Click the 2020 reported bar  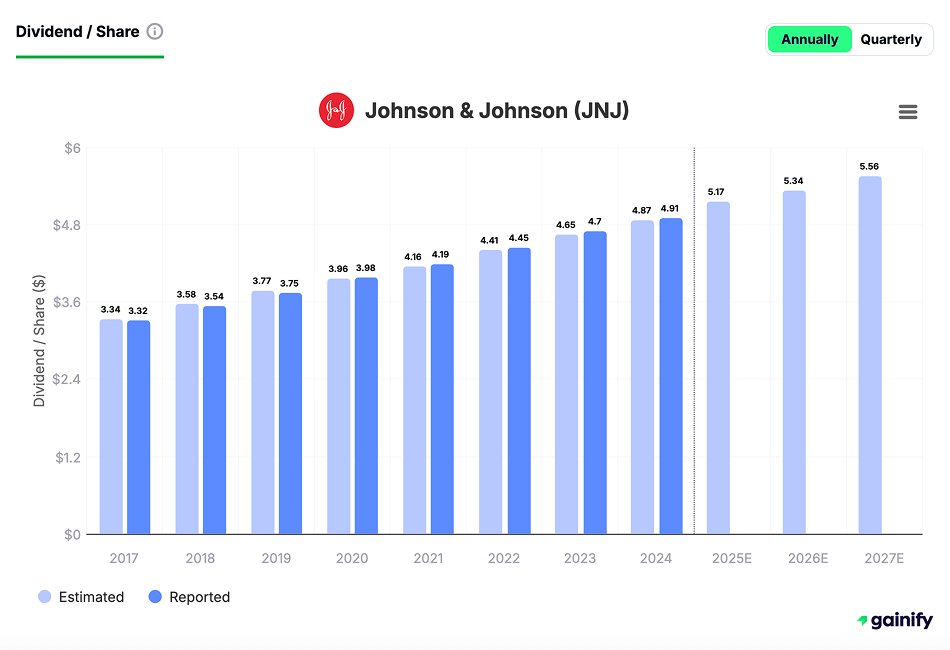click(x=366, y=406)
